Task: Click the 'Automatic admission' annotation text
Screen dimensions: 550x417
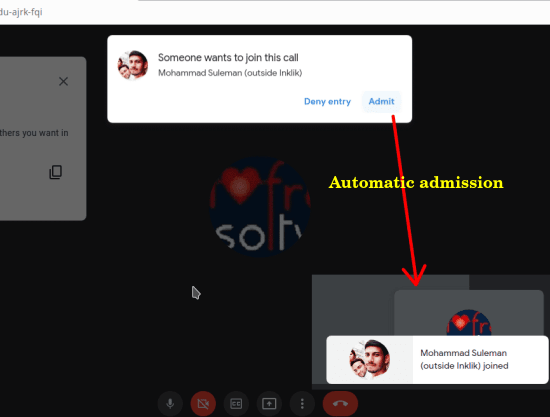Action: tap(416, 182)
